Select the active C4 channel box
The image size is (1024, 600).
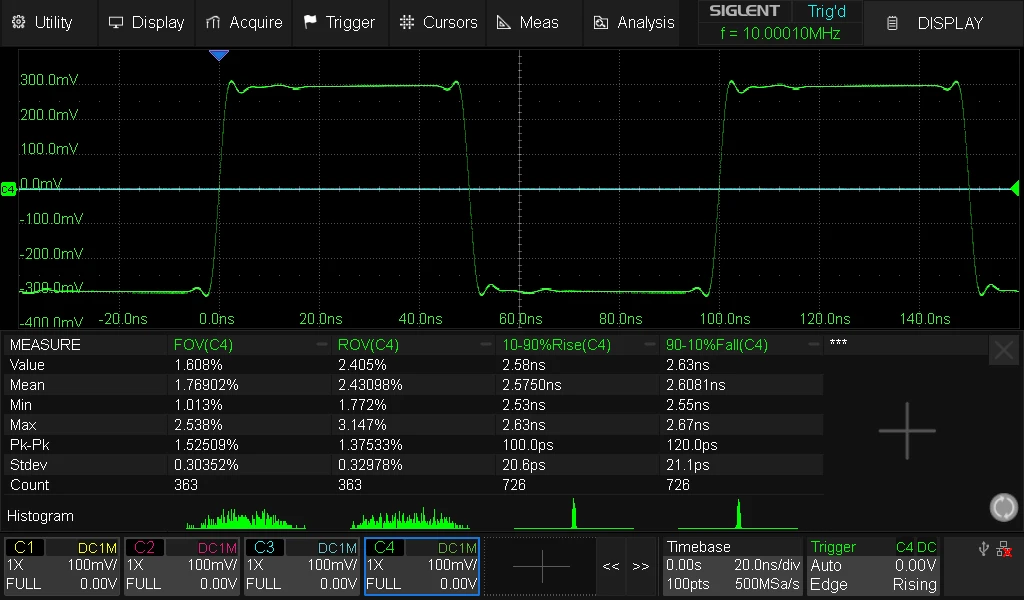[x=422, y=566]
